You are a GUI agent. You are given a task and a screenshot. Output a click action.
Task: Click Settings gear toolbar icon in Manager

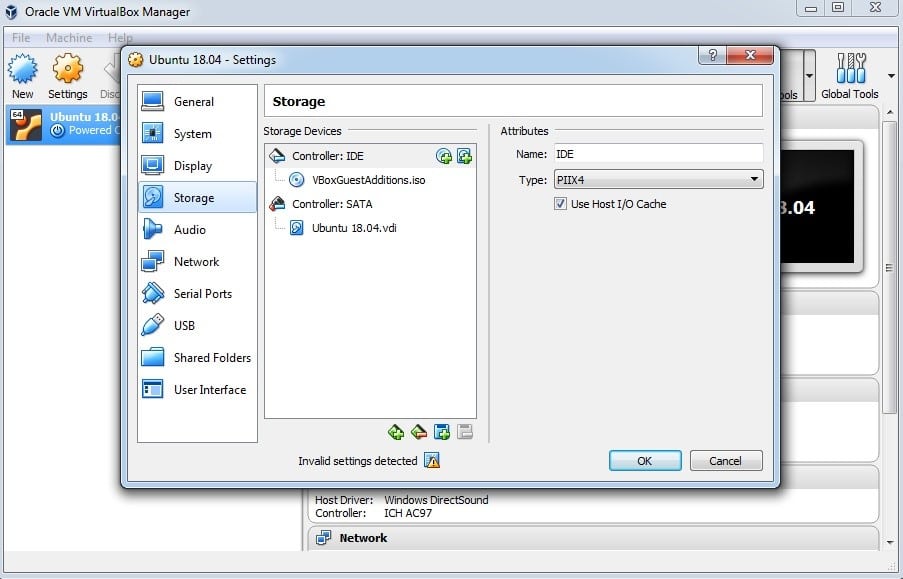point(67,76)
